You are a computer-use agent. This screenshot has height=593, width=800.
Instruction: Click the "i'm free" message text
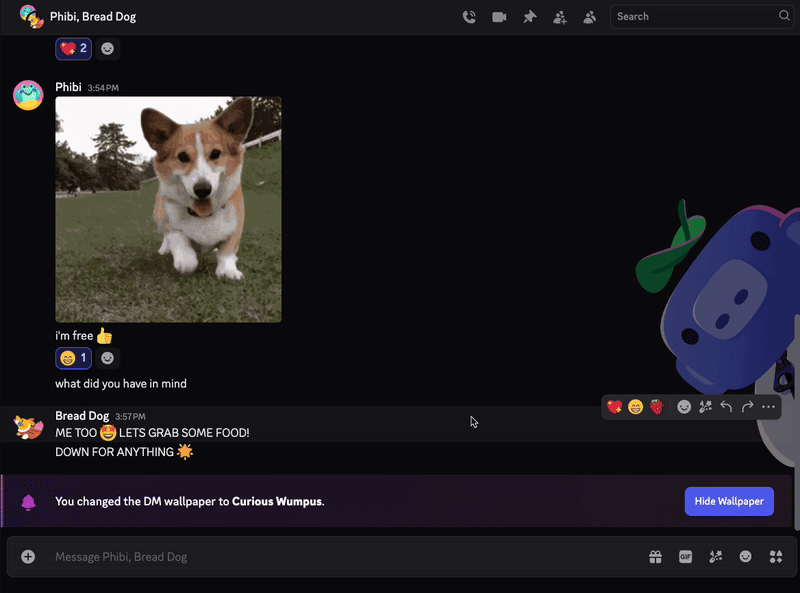[x=74, y=336]
